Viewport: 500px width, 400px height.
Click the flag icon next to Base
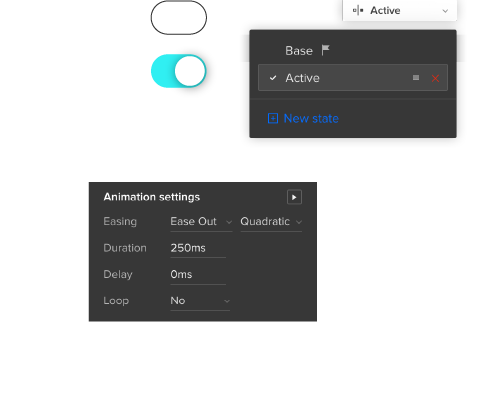[x=325, y=50]
